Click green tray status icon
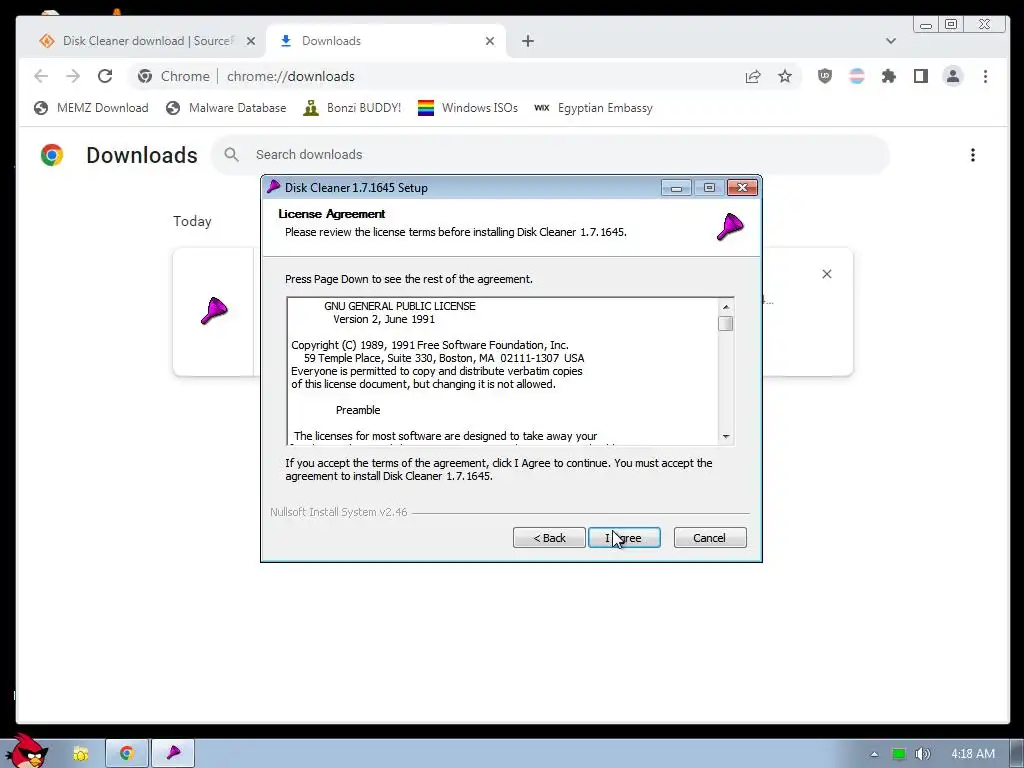 coord(899,754)
